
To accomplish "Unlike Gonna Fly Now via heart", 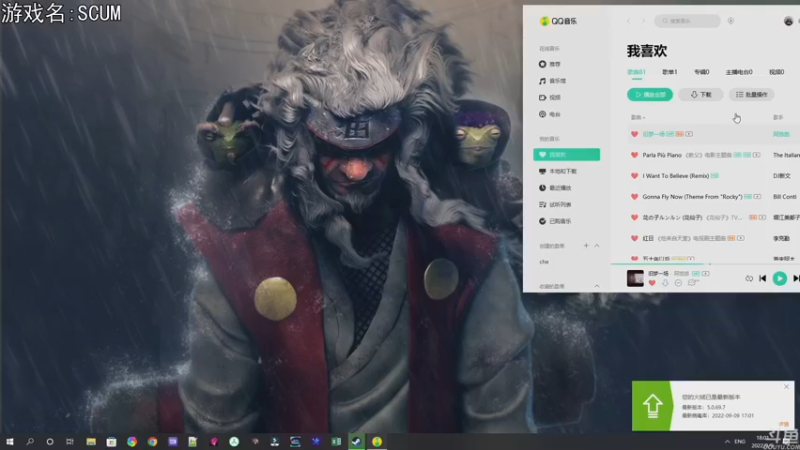I will [x=634, y=196].
